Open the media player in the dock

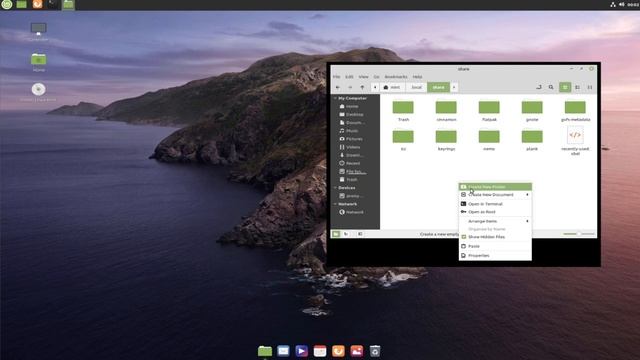302,351
